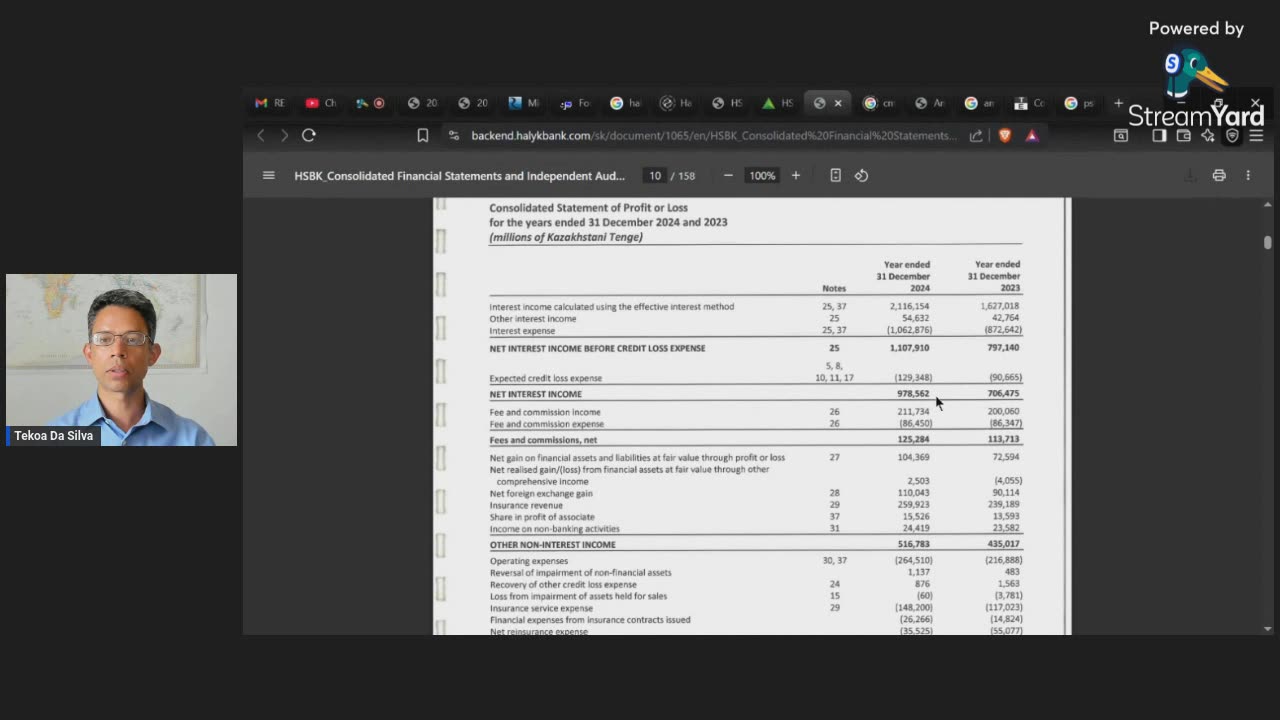This screenshot has width=1280, height=720.
Task: Click the Net foreign exchange gain label
Action: (541, 493)
